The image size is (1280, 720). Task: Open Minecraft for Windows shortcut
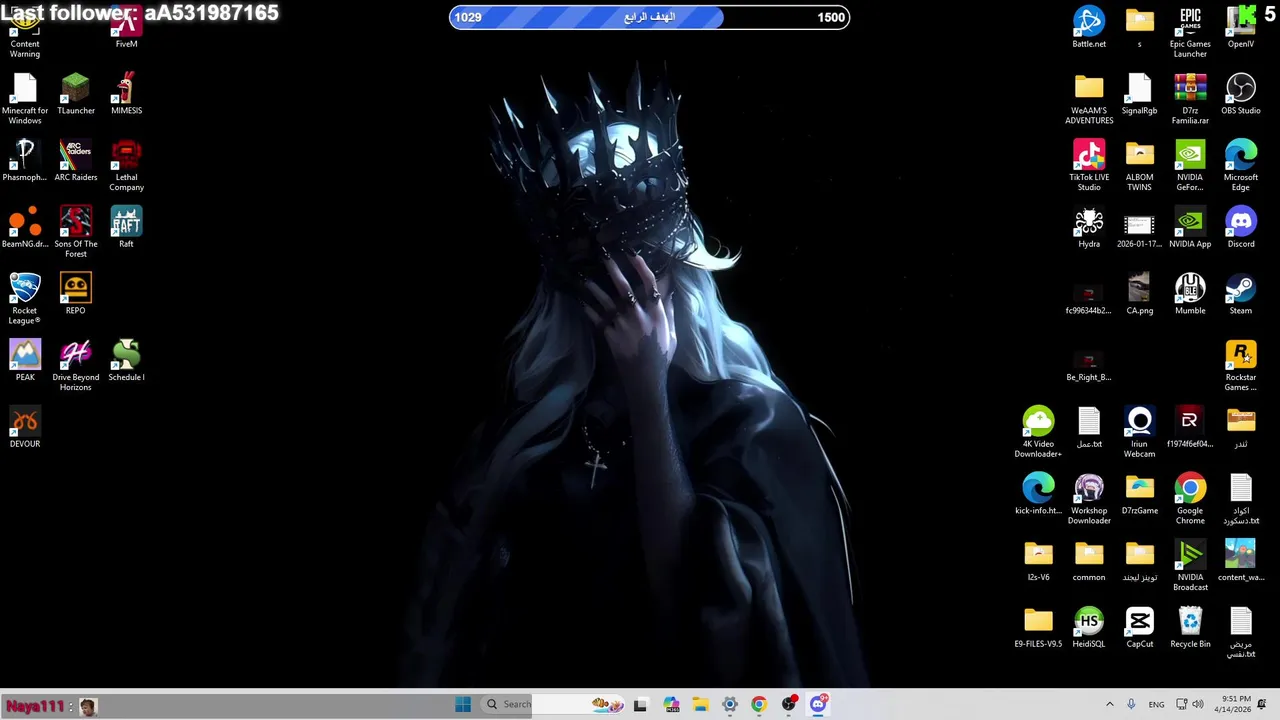coord(25,99)
